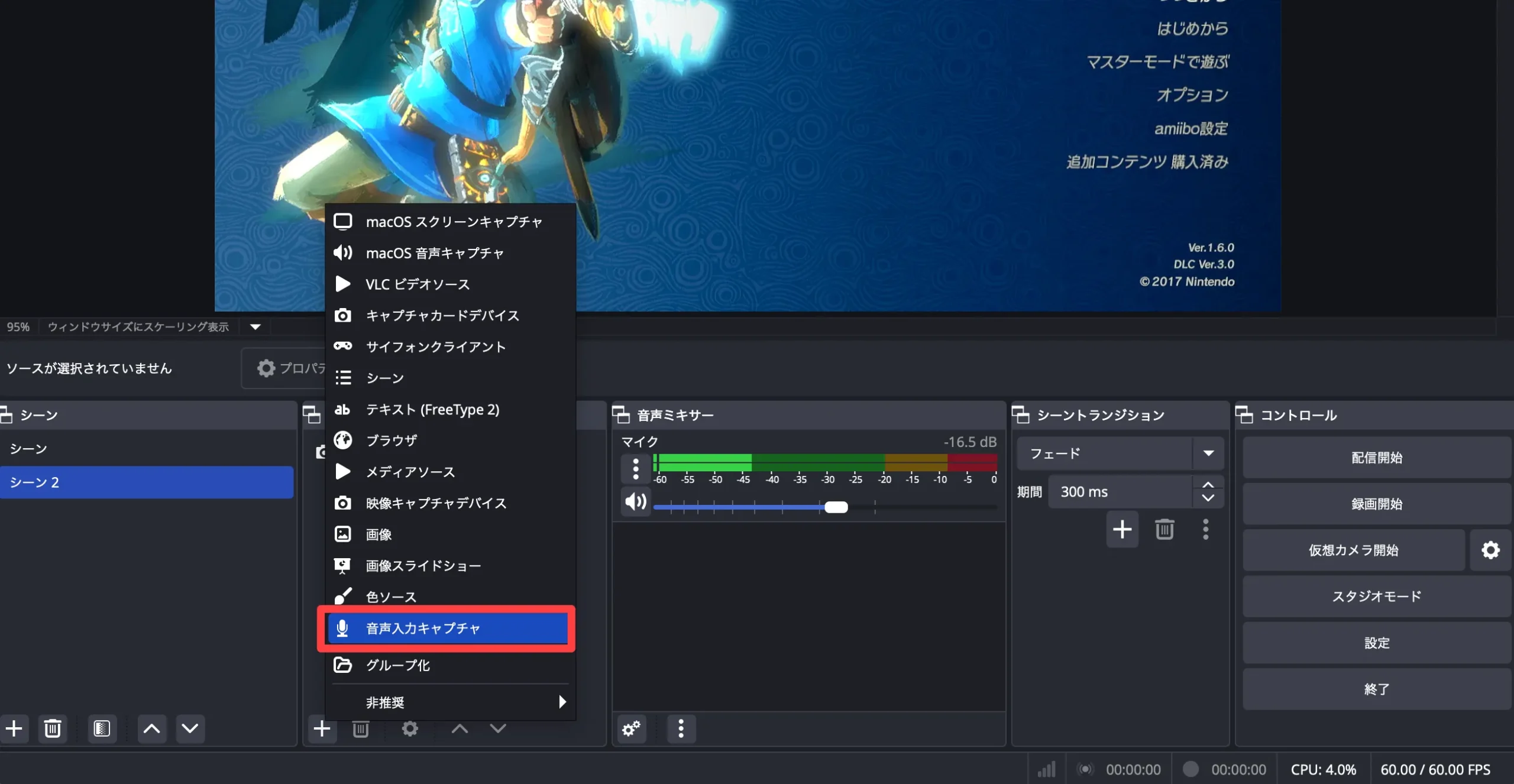
Task: Click the microphone icon beside 音声入力キャプチャ
Action: click(342, 629)
